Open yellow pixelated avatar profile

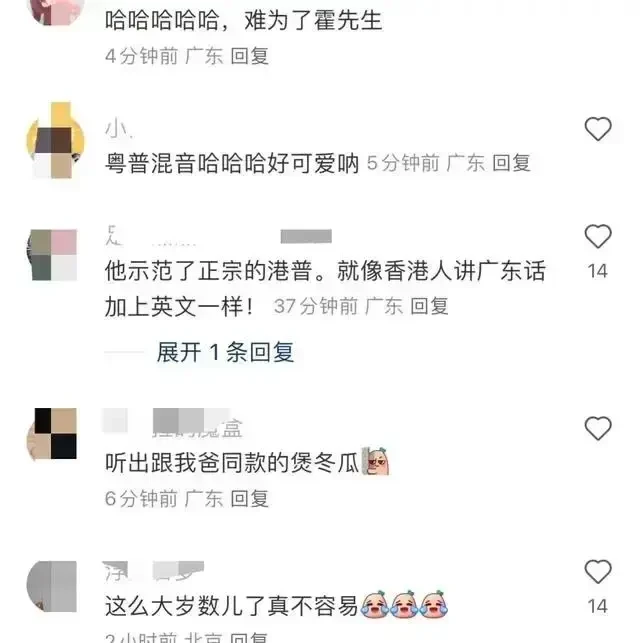55,140
